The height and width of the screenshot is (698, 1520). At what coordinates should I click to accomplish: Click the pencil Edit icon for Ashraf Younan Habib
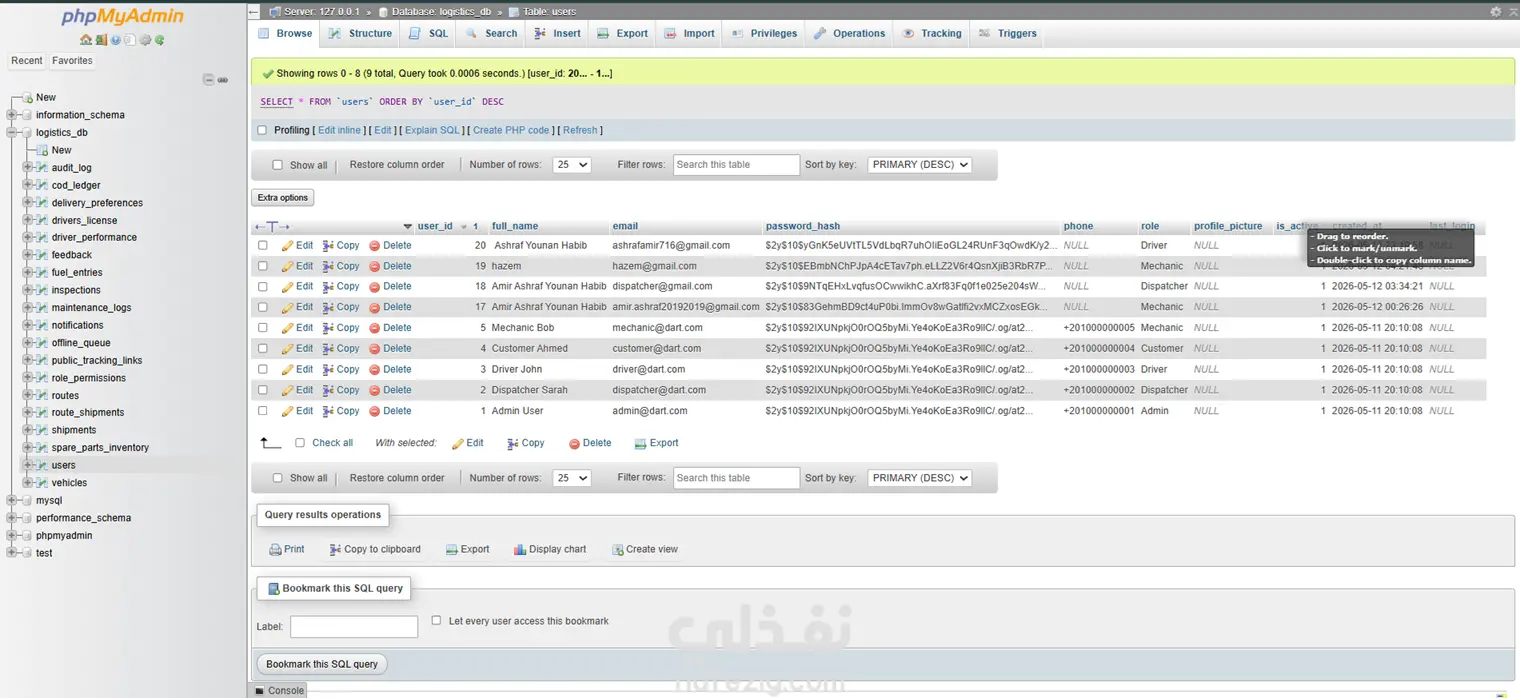(287, 246)
